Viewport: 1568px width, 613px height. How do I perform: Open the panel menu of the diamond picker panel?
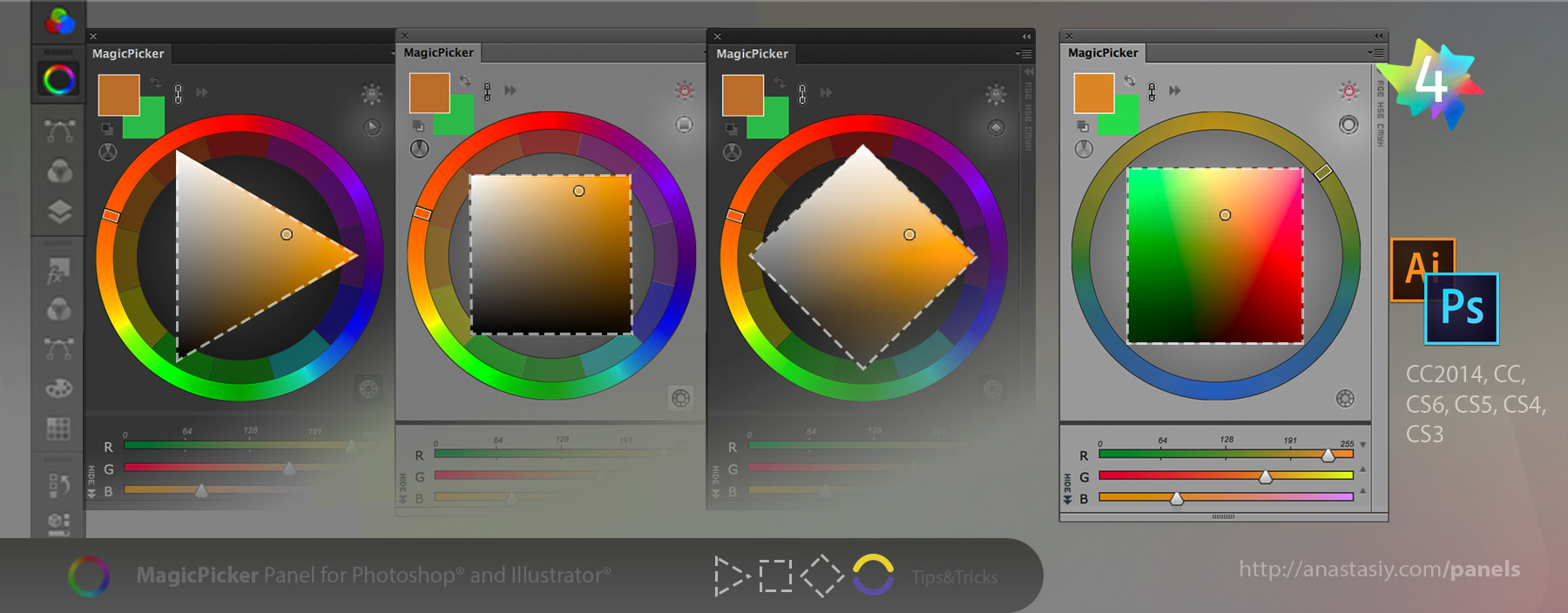1024,54
